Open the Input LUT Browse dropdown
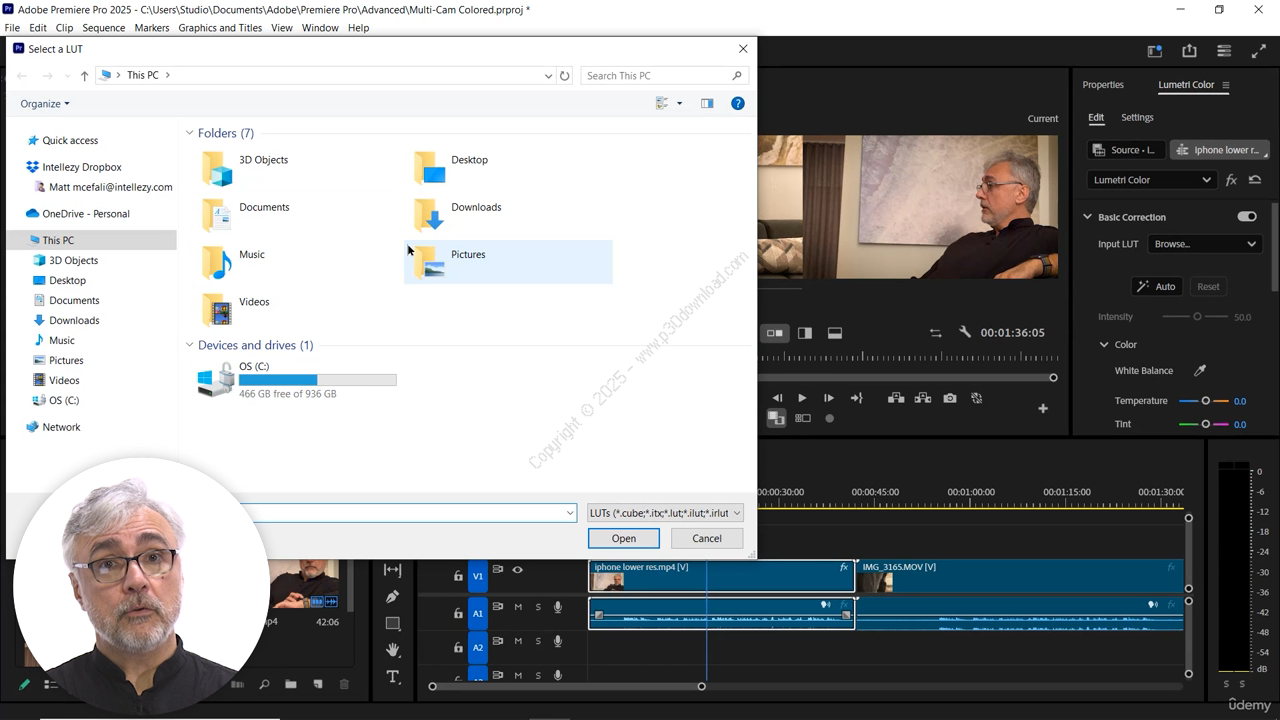The image size is (1280, 720). click(x=1204, y=244)
